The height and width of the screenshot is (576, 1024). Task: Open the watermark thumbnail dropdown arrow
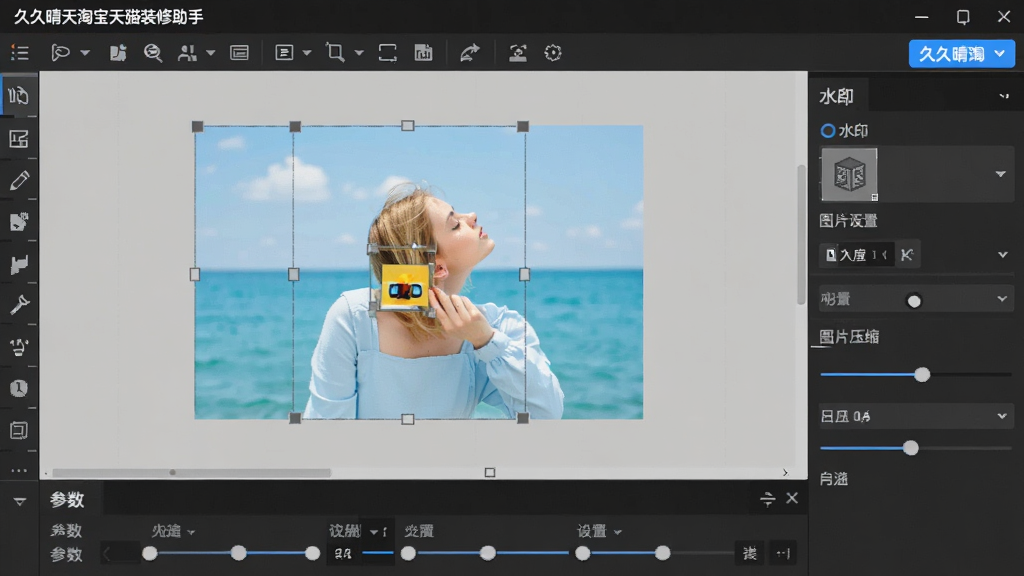1000,174
